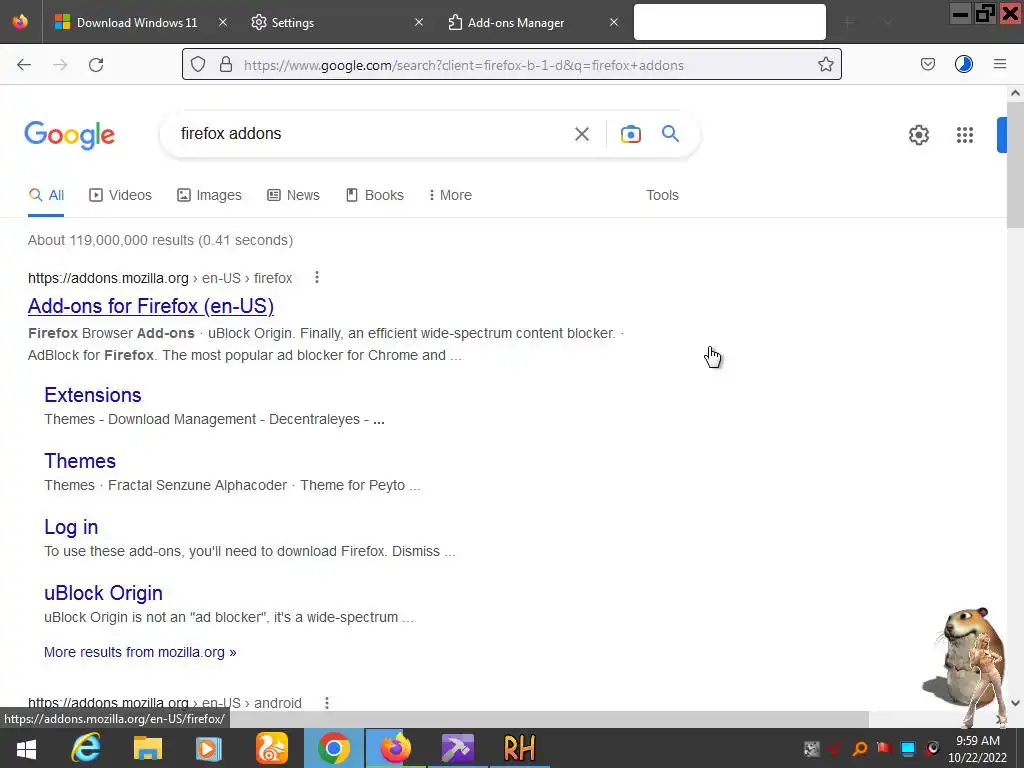The width and height of the screenshot is (1024, 768).
Task: Open Add-ons for Firefox (en-US) result
Action: click(x=151, y=306)
